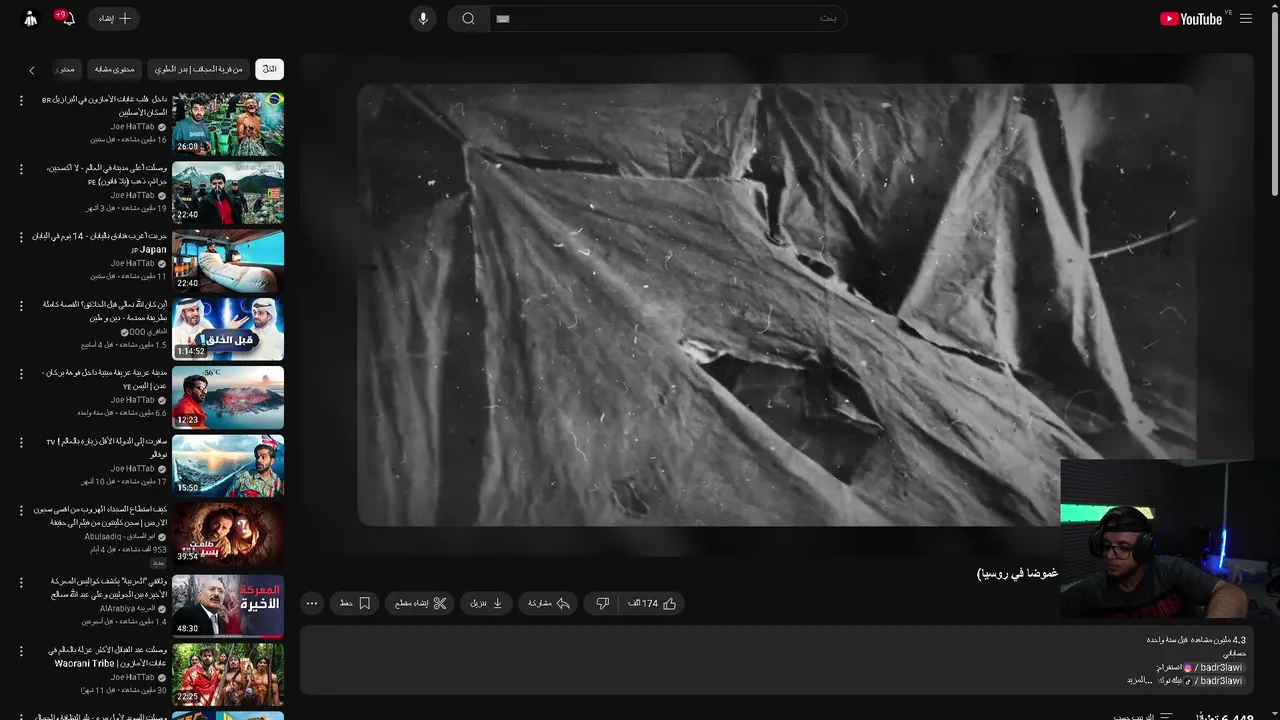The height and width of the screenshot is (720, 1280).
Task: Open the hamburger guide menu
Action: point(1246,19)
